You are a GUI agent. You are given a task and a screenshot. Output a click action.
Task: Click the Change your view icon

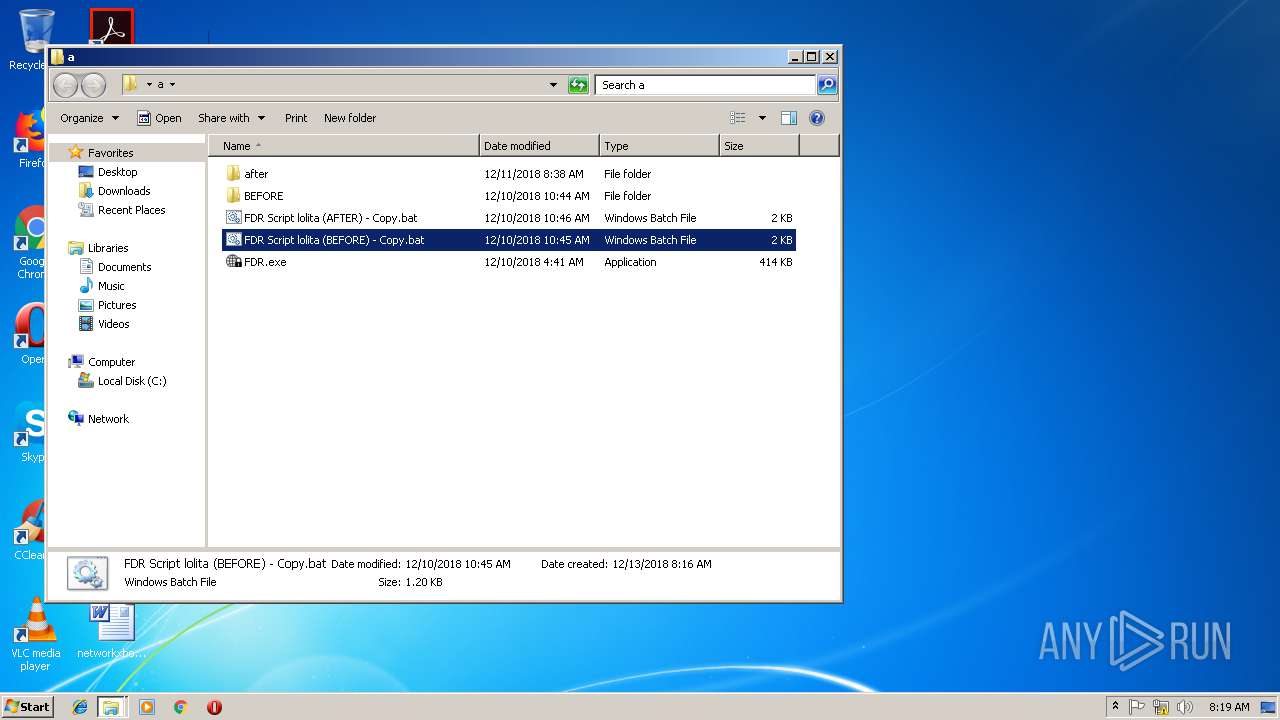pyautogui.click(x=738, y=118)
